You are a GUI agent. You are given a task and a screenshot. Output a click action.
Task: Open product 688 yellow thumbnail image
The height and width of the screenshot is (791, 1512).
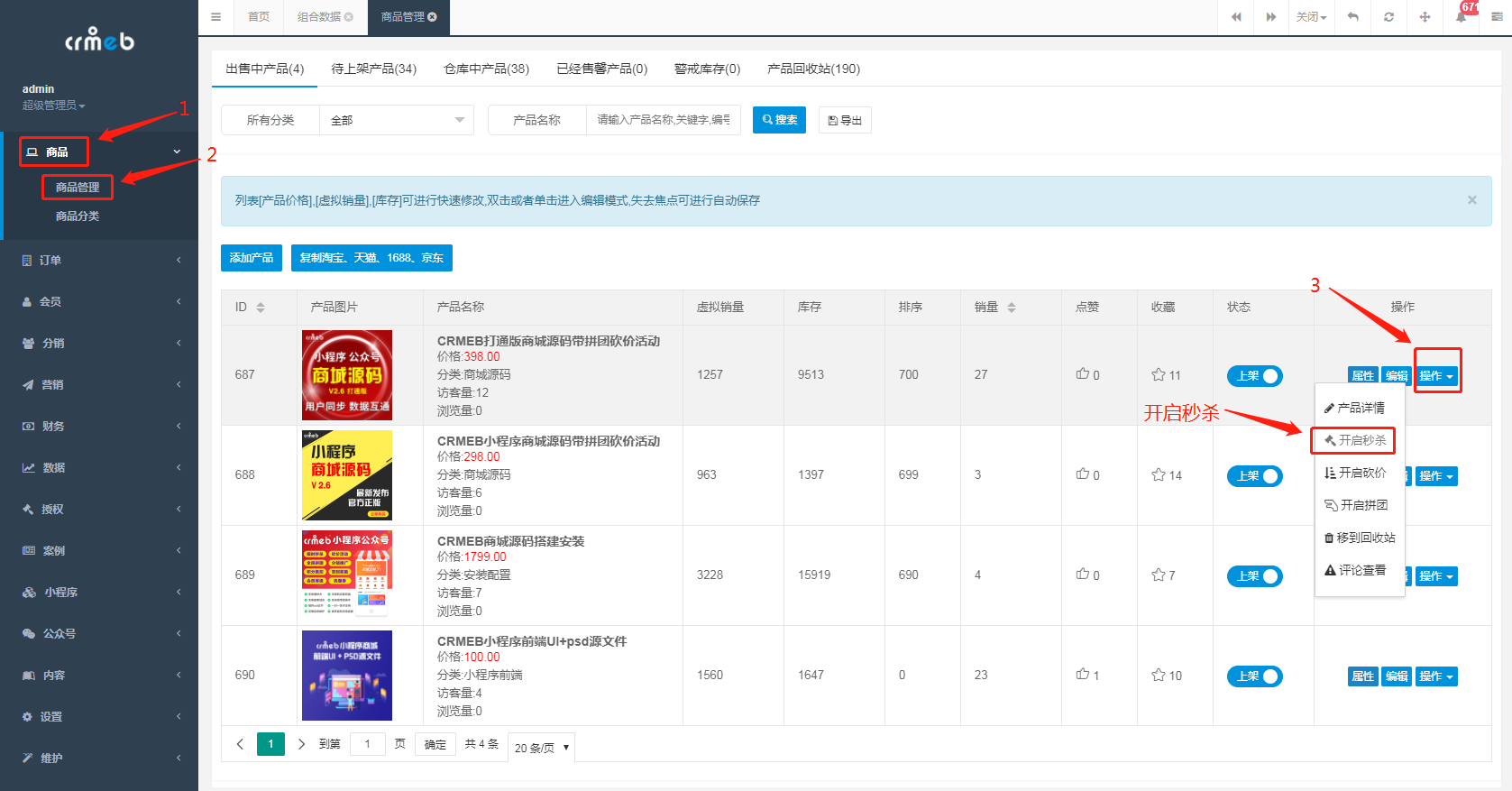tap(347, 475)
